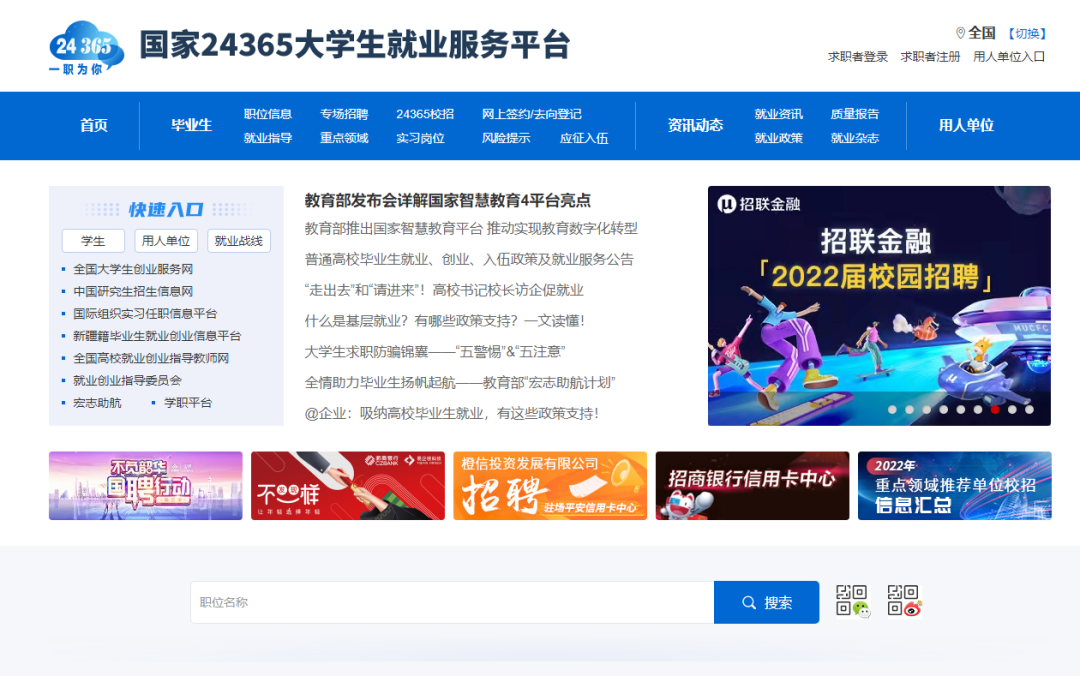Select the 用人单位 quick entry tab
This screenshot has height=676, width=1080.
[x=166, y=241]
